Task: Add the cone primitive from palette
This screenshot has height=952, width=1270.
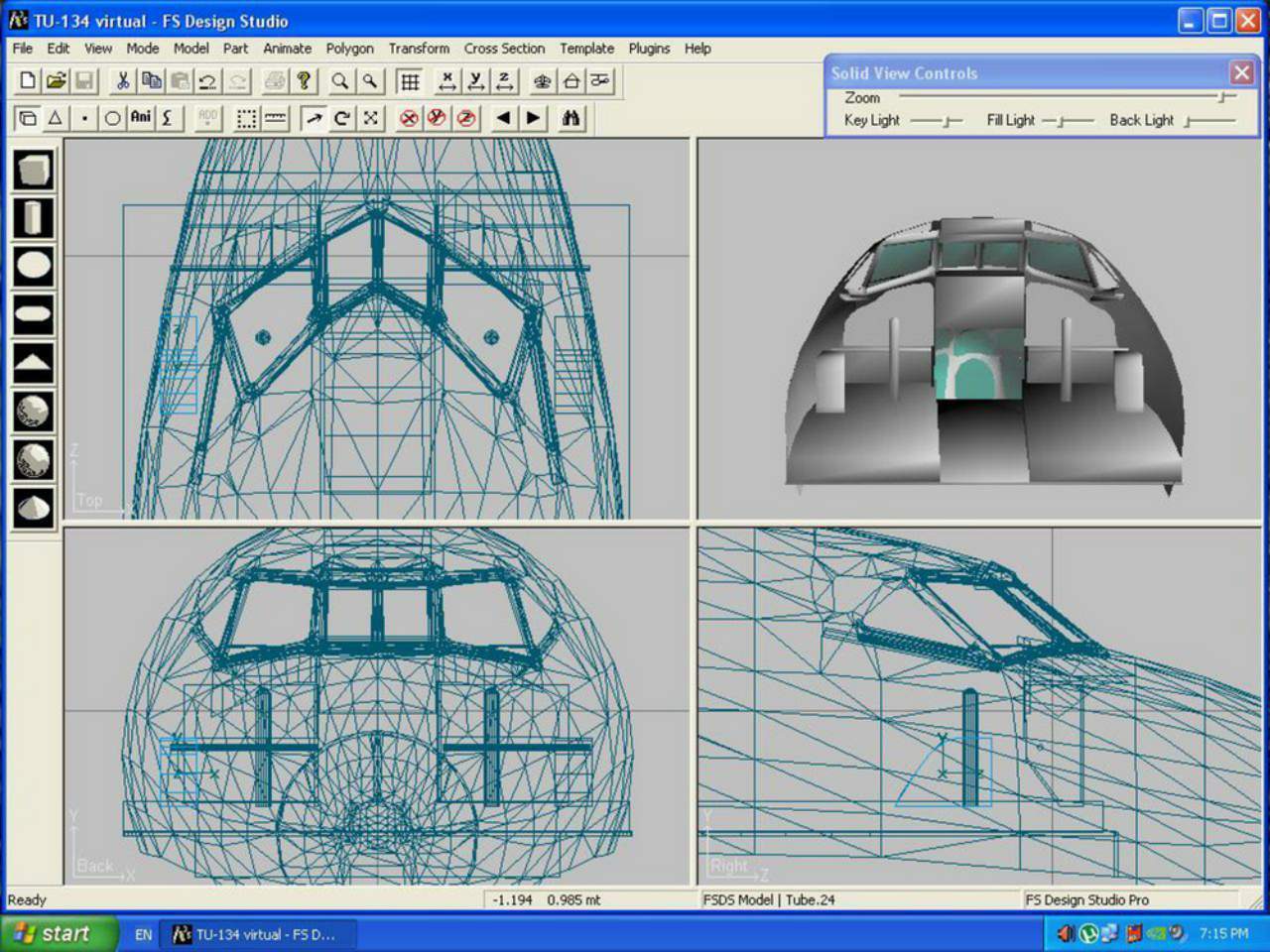Action: click(34, 508)
